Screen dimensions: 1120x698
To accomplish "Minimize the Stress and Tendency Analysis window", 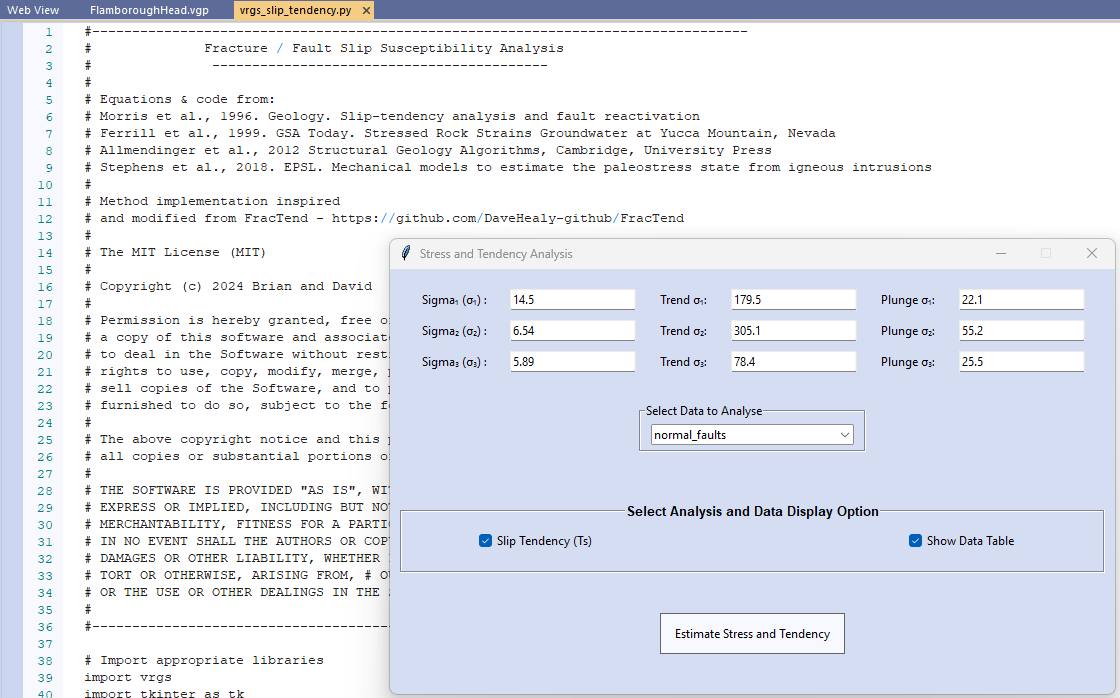I will (x=1001, y=253).
